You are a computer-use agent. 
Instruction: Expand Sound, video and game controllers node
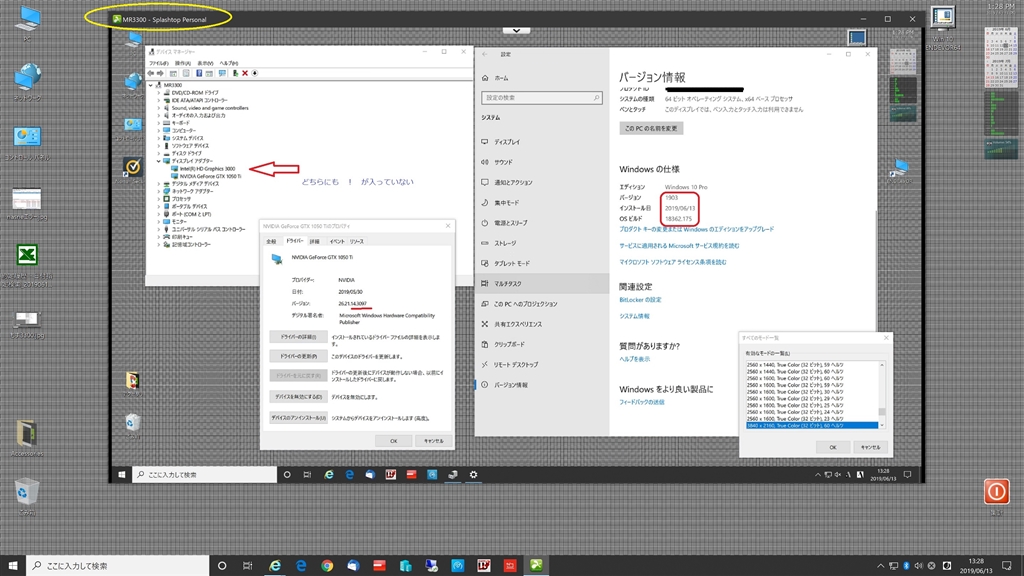159,108
